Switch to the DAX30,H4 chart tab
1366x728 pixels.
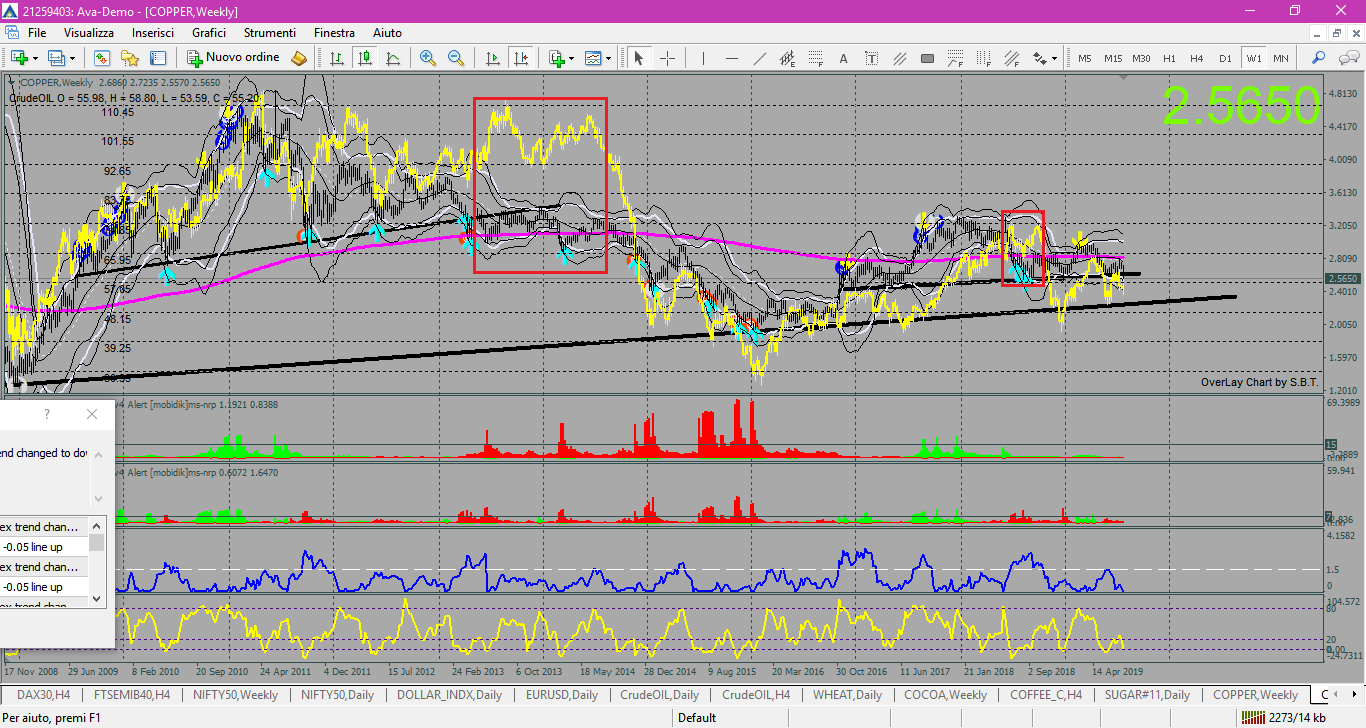43,694
